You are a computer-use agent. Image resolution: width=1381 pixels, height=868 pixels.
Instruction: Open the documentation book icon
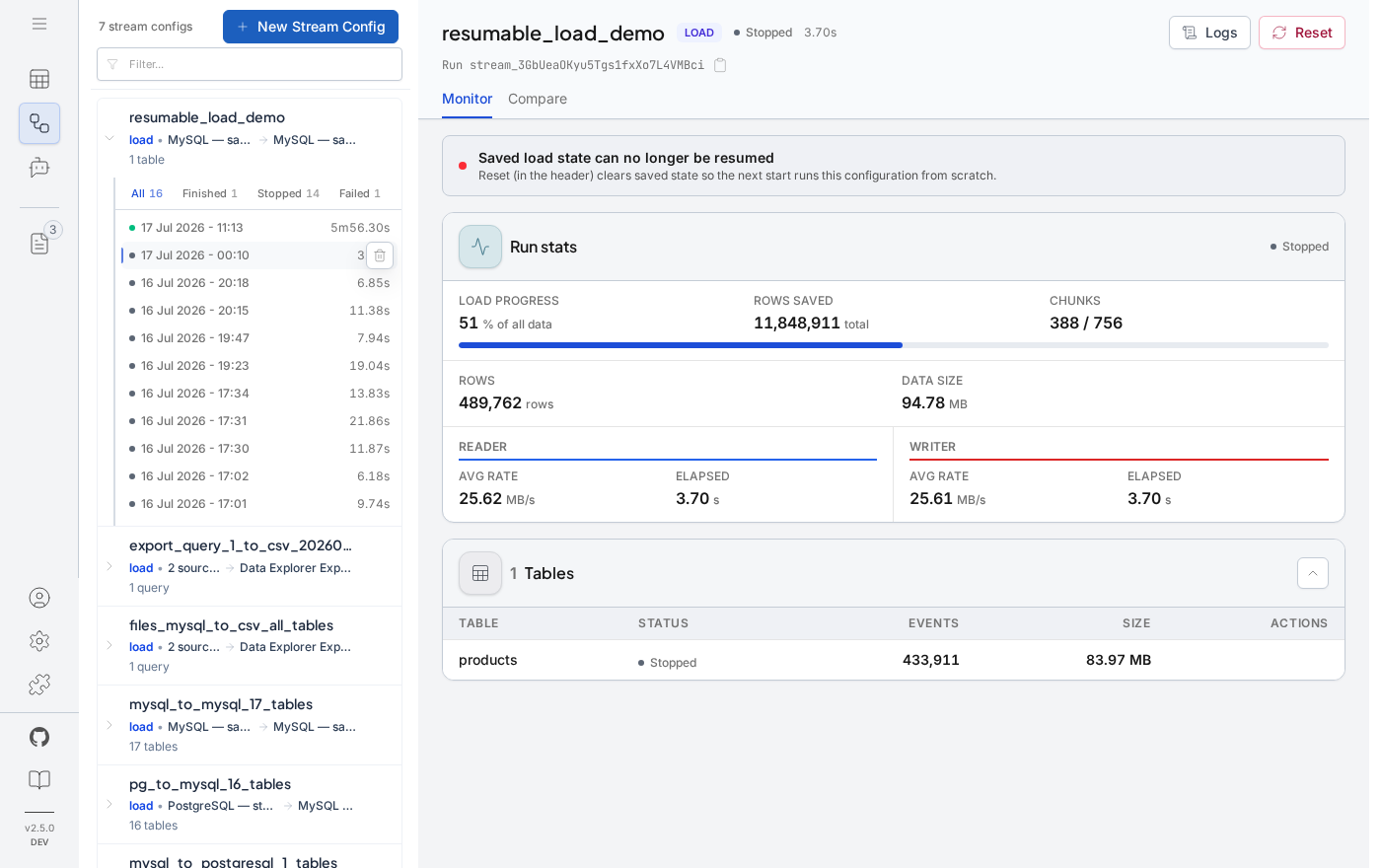click(x=39, y=780)
